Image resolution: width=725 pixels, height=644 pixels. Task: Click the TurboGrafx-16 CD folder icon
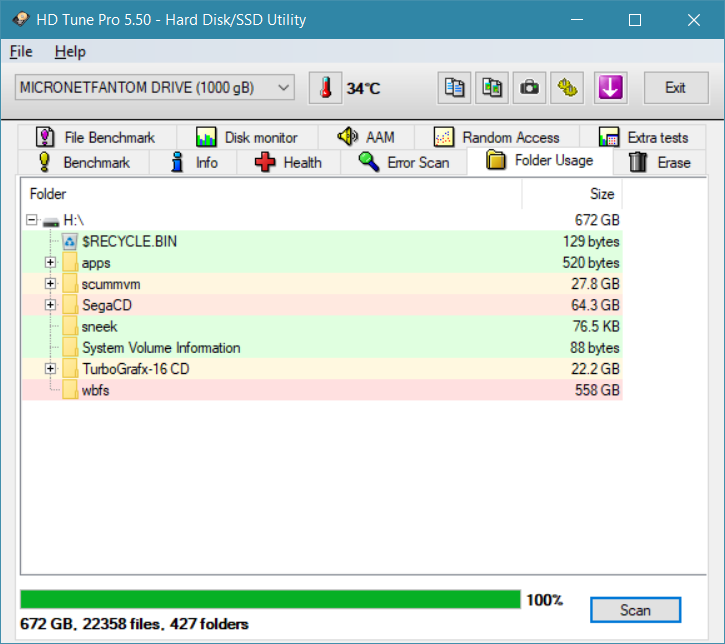tap(70, 369)
